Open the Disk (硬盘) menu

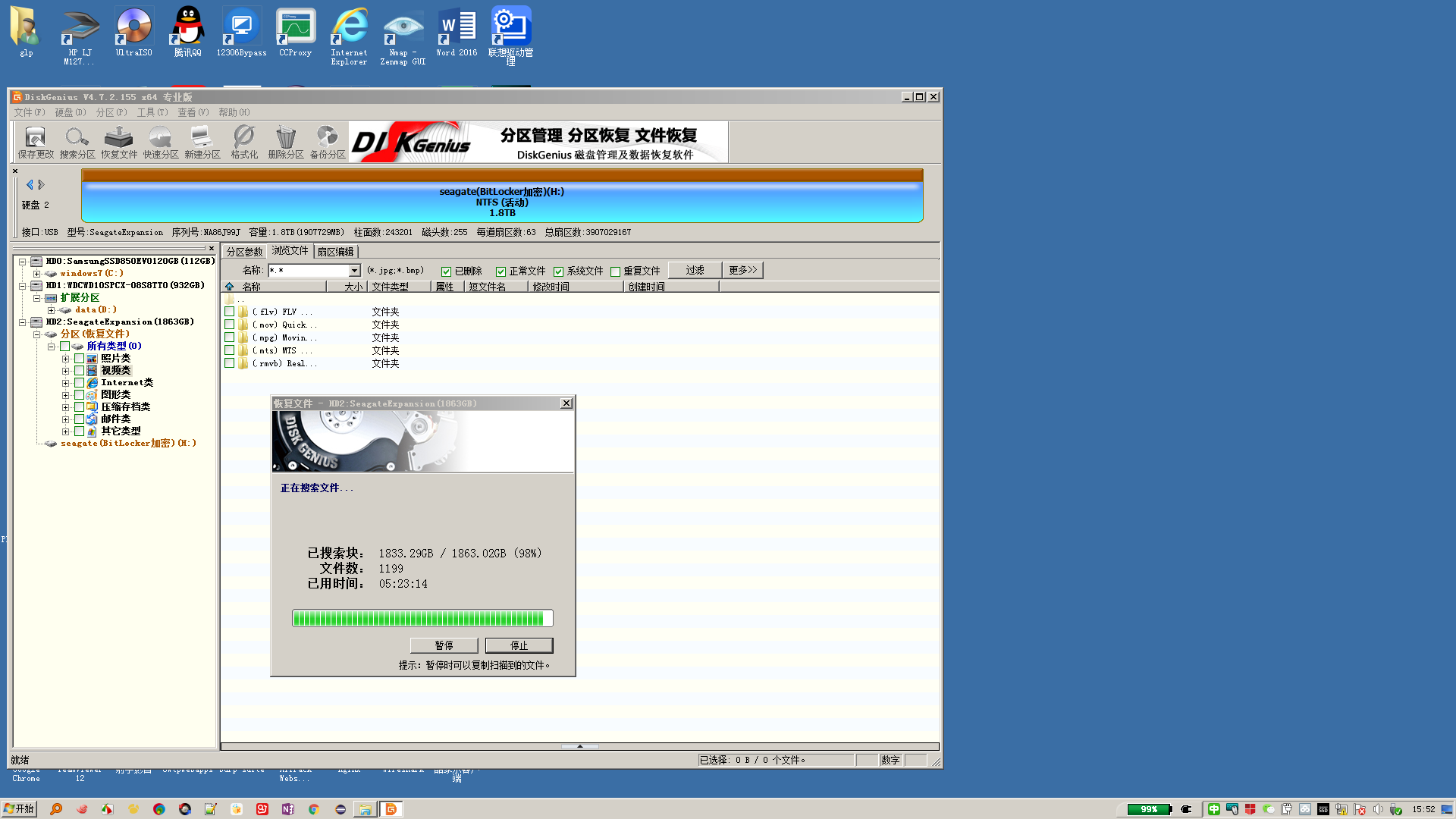pos(71,112)
